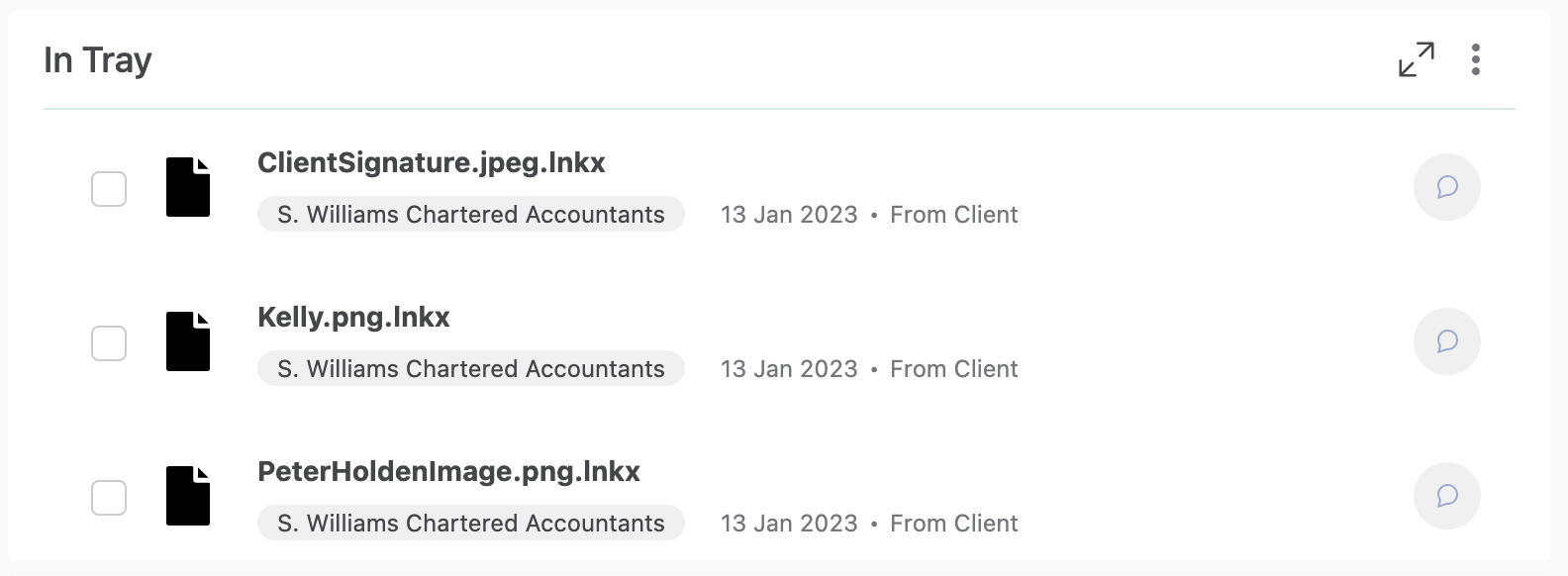Expand the In Tray panel to full view

coord(1417,59)
